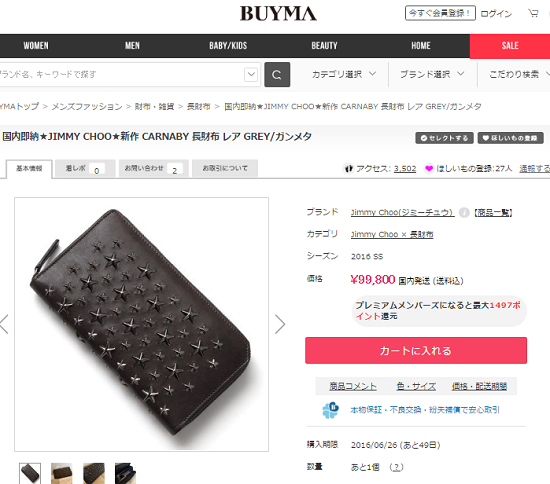Open the ブランド選択 dropdown
The image size is (550, 484).
432,74
